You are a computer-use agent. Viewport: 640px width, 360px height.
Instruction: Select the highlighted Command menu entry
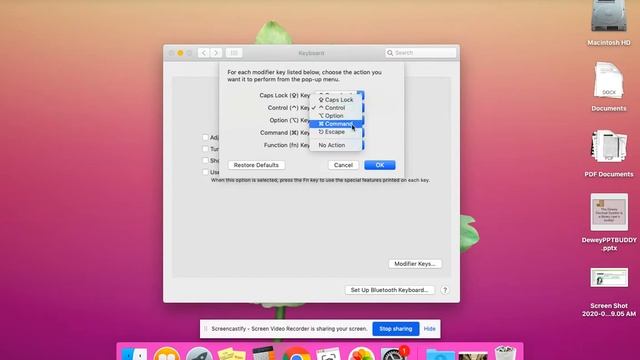(336, 124)
